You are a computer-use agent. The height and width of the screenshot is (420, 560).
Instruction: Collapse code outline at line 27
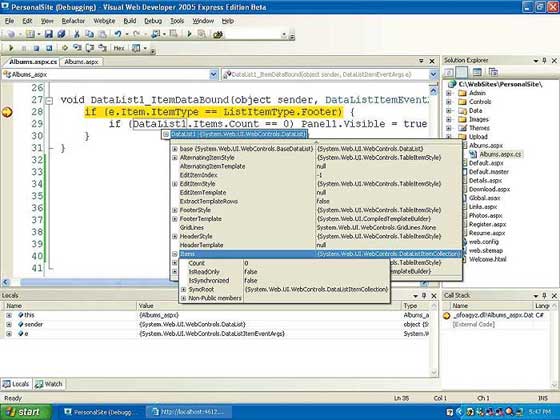pyautogui.click(x=50, y=101)
